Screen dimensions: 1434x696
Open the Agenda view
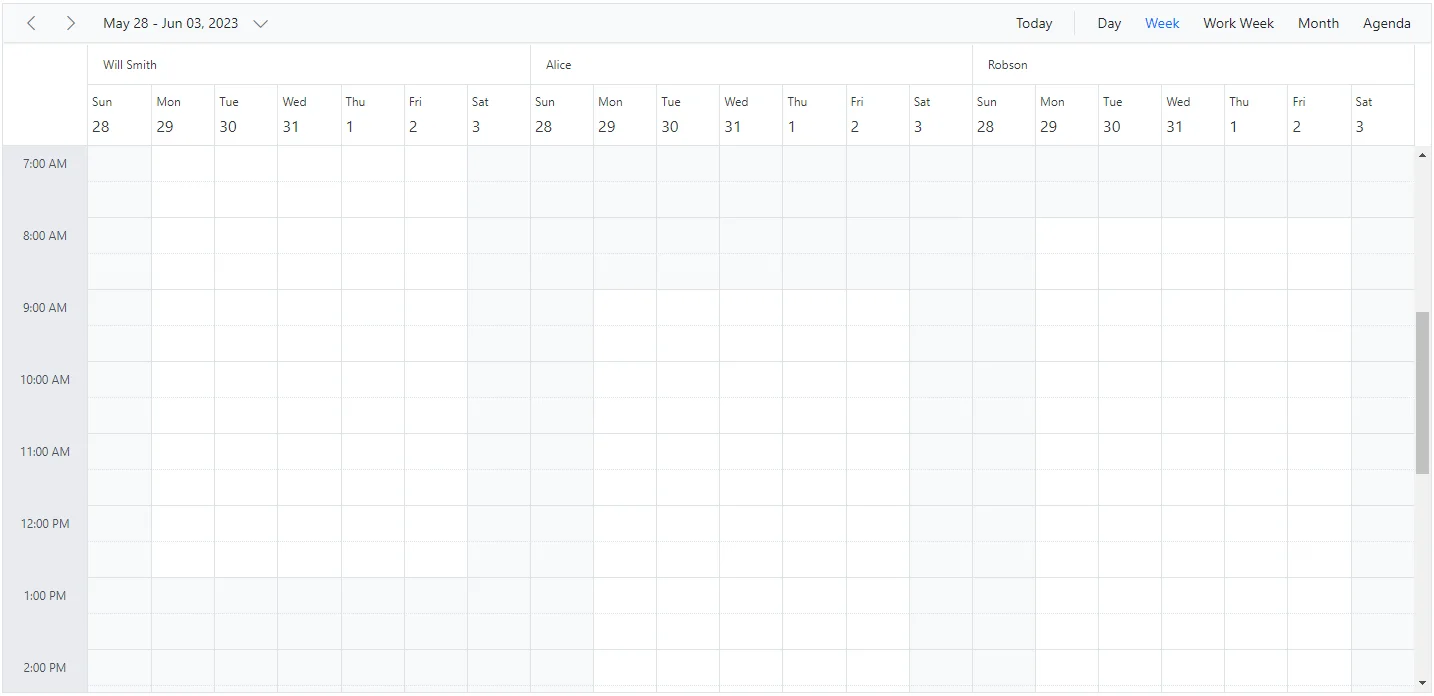click(1386, 23)
